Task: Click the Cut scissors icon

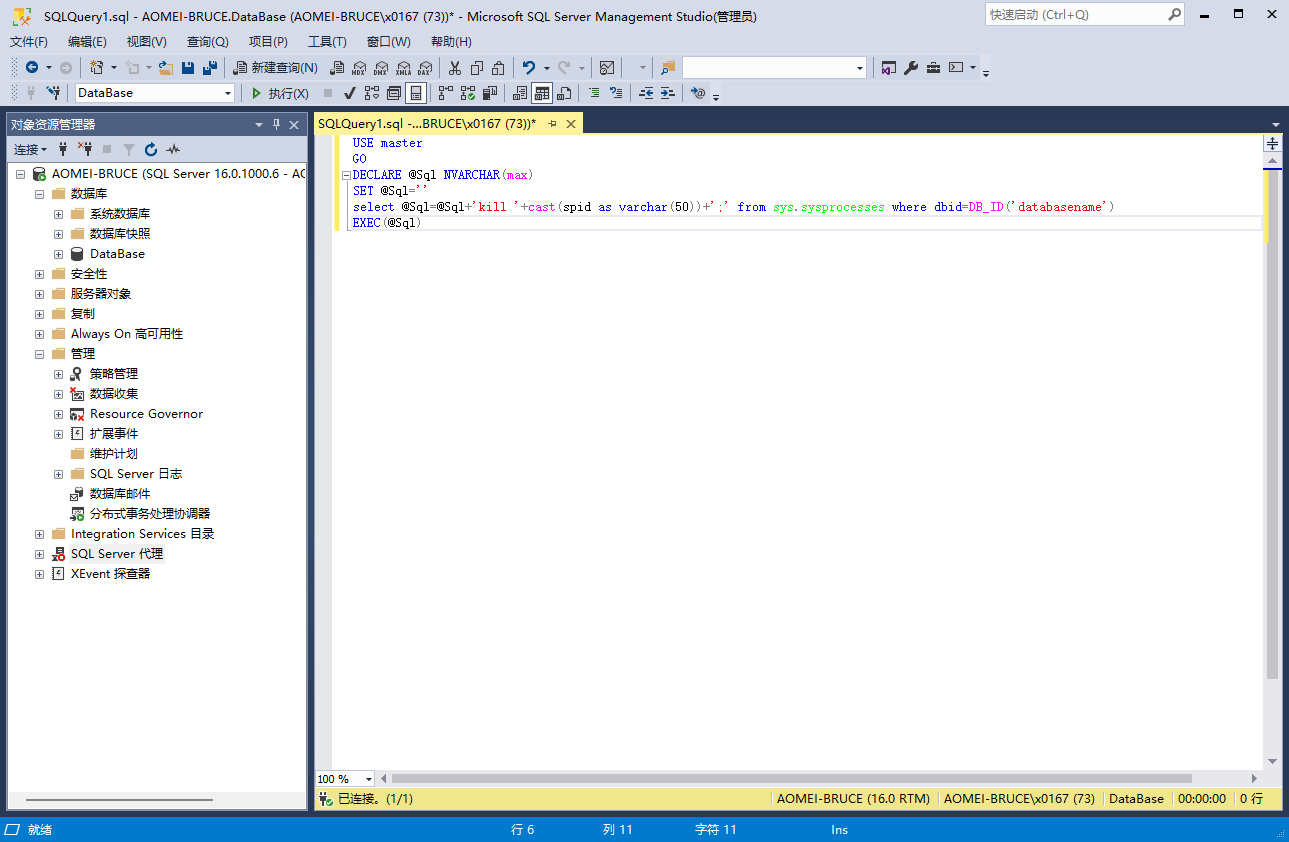Action: (455, 68)
